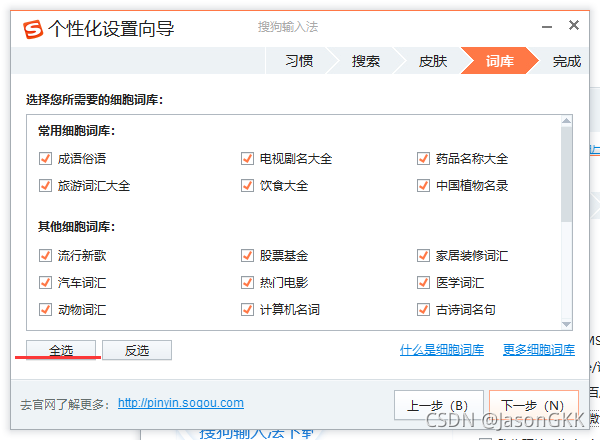The height and width of the screenshot is (440, 600).
Task: Open 更多细胞词库 link
Action: 539,350
